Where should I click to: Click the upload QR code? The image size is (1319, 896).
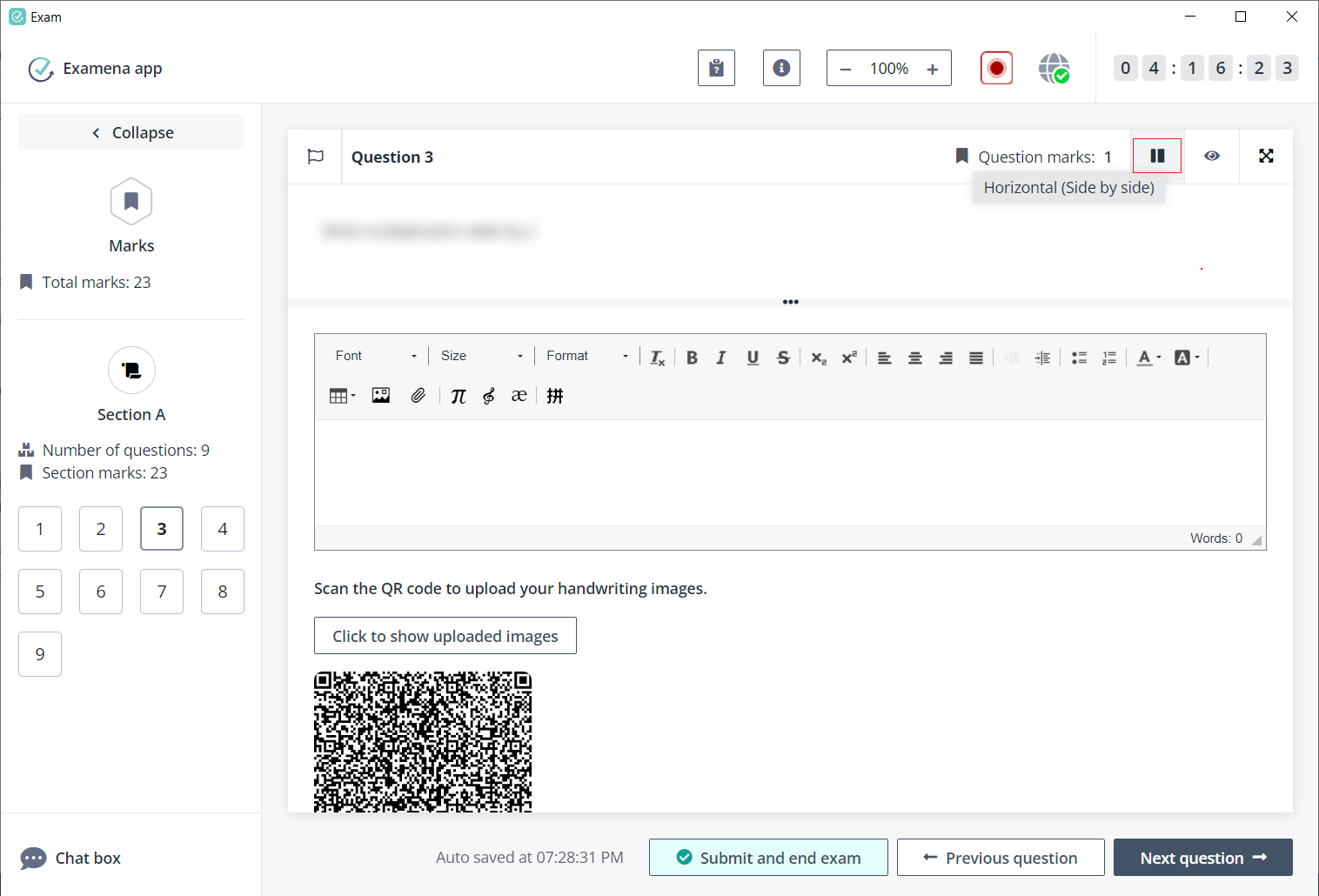tap(423, 742)
